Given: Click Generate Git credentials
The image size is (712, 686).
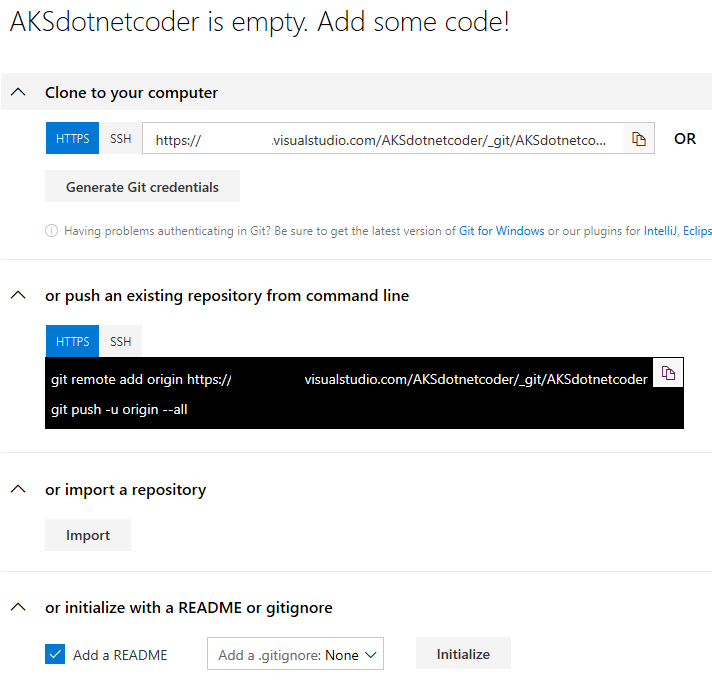Looking at the screenshot, I should [142, 186].
